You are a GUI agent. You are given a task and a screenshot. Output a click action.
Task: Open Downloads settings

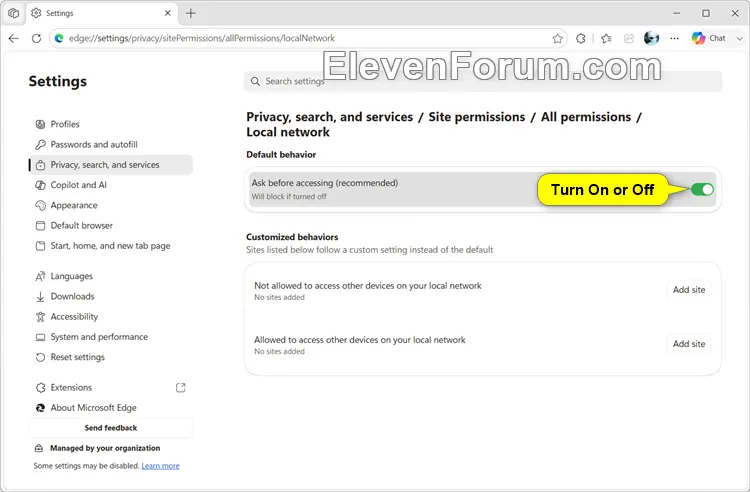111,296
